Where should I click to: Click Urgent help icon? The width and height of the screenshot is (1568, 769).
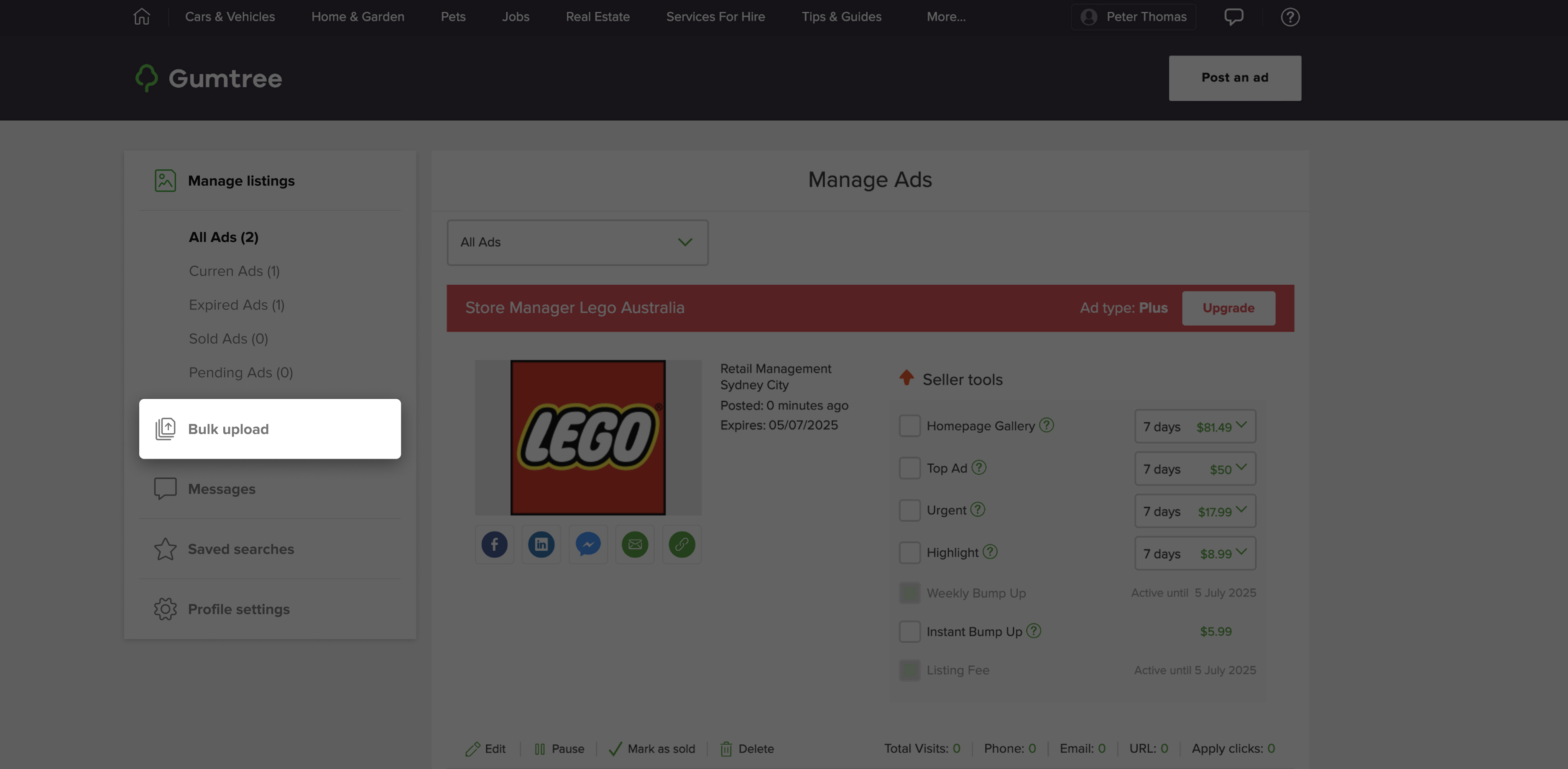(x=978, y=509)
